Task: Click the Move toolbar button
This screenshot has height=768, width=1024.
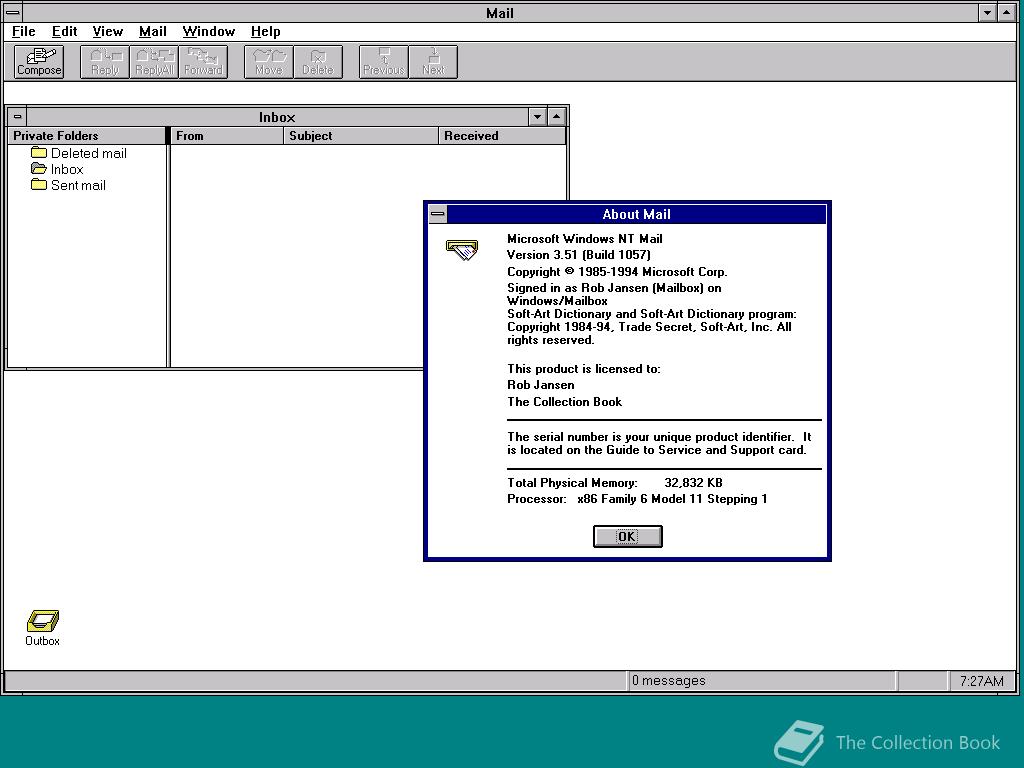Action: 268,62
